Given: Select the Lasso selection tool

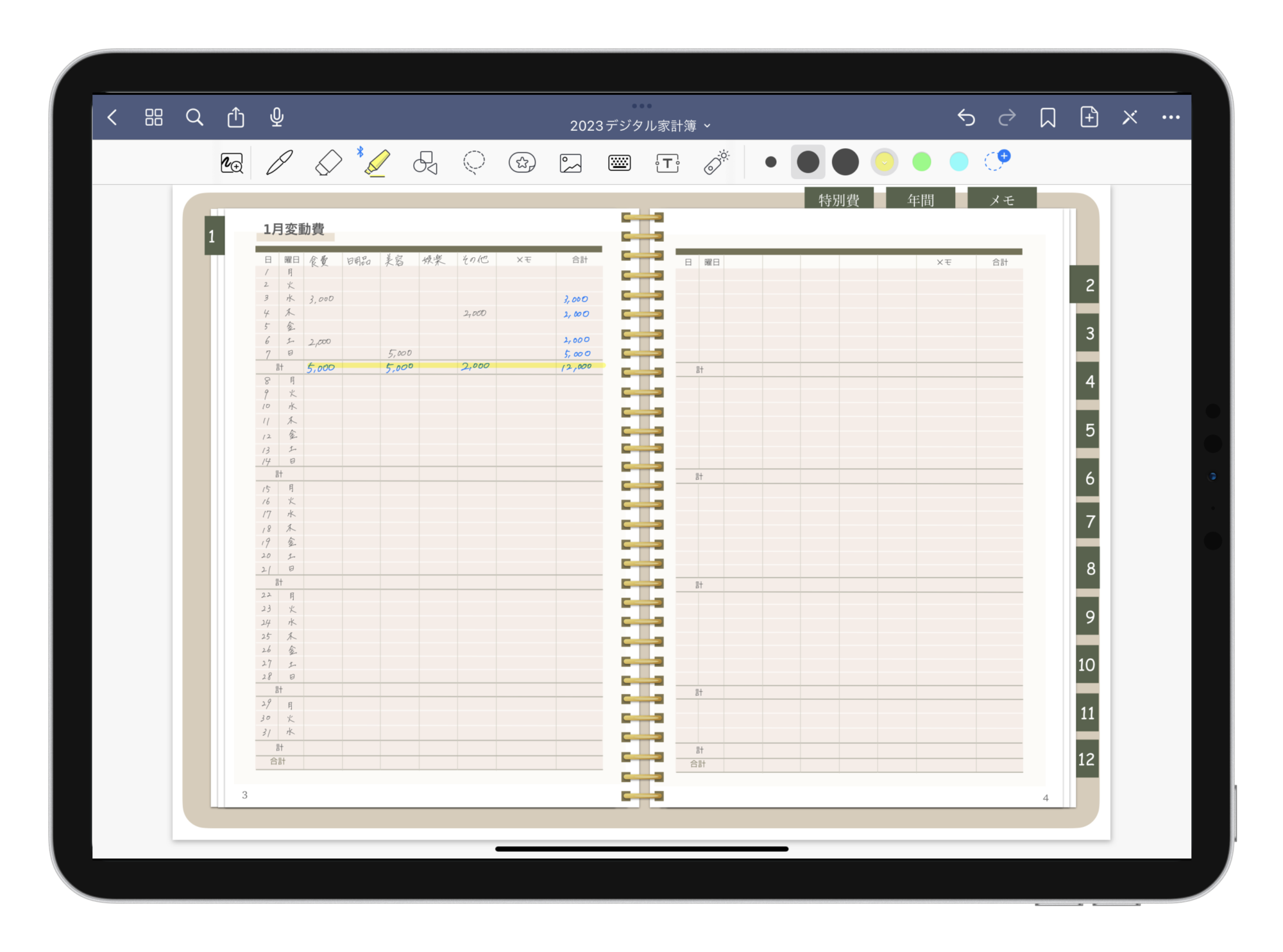Looking at the screenshot, I should [474, 163].
